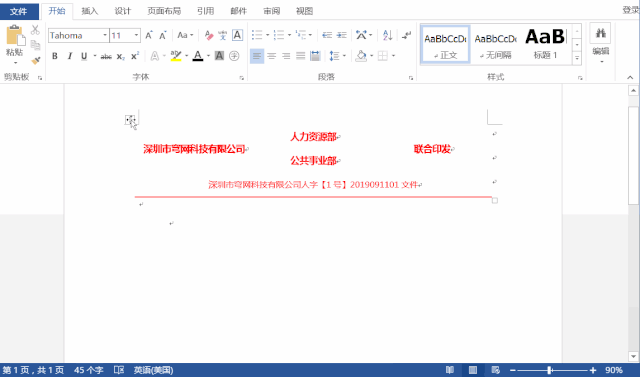Apply yellow text highlight color
Screen dimensions: 640x377
[x=176, y=56]
